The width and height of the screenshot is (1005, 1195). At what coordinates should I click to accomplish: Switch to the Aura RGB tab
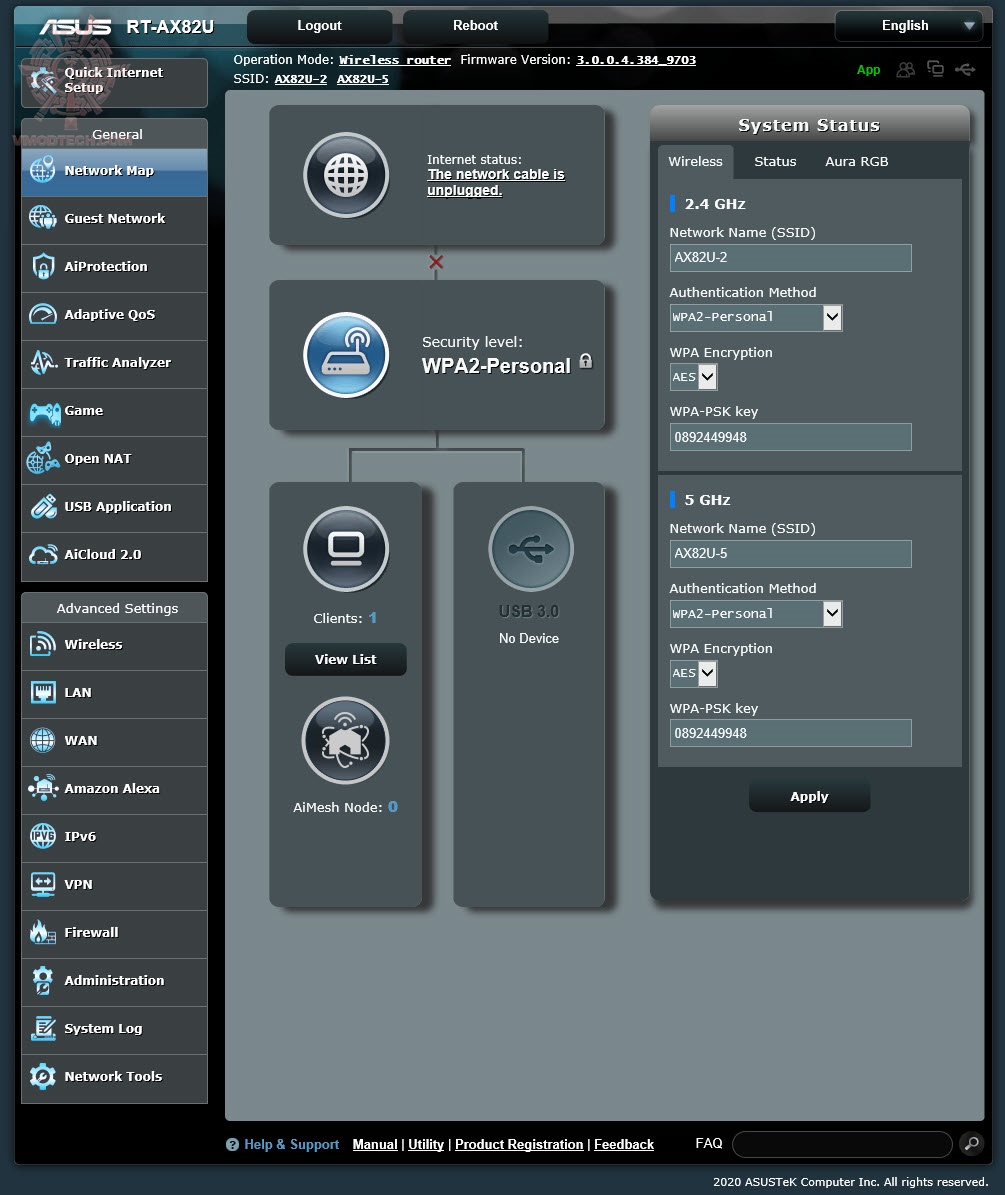(856, 162)
